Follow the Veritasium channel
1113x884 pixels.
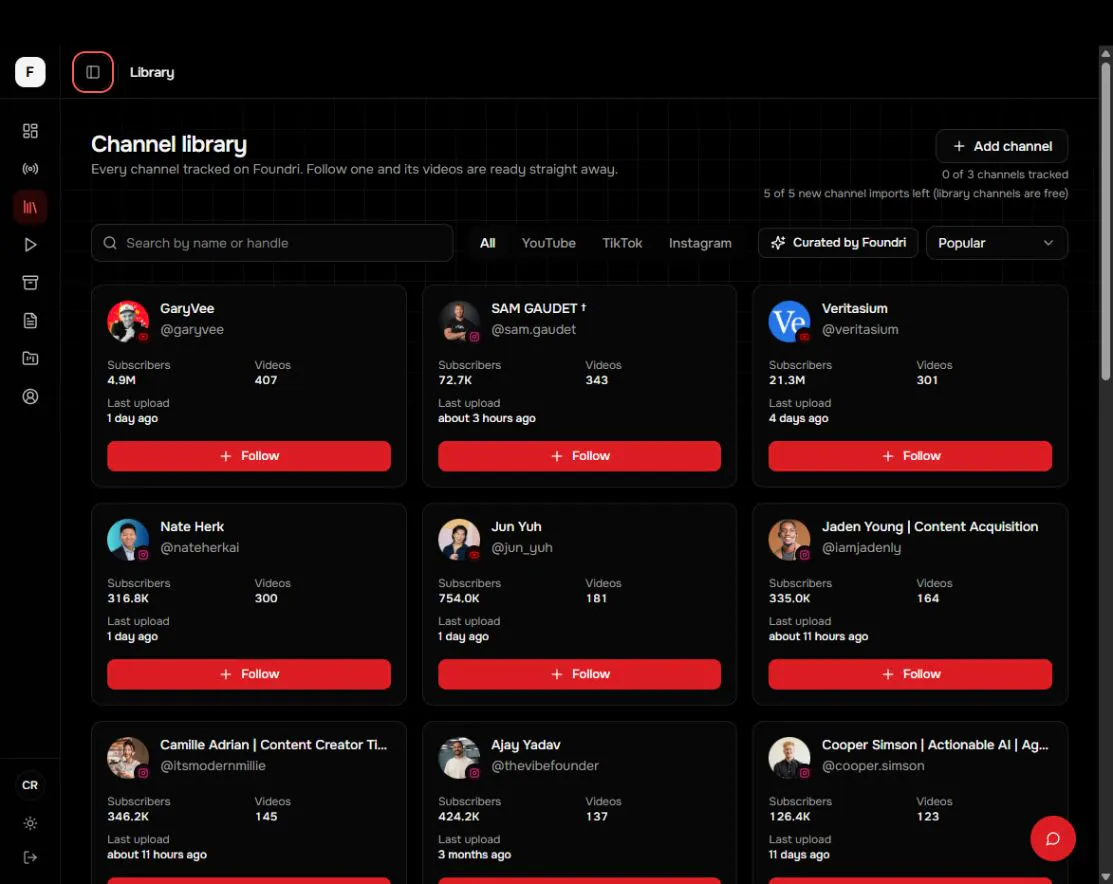(910, 456)
